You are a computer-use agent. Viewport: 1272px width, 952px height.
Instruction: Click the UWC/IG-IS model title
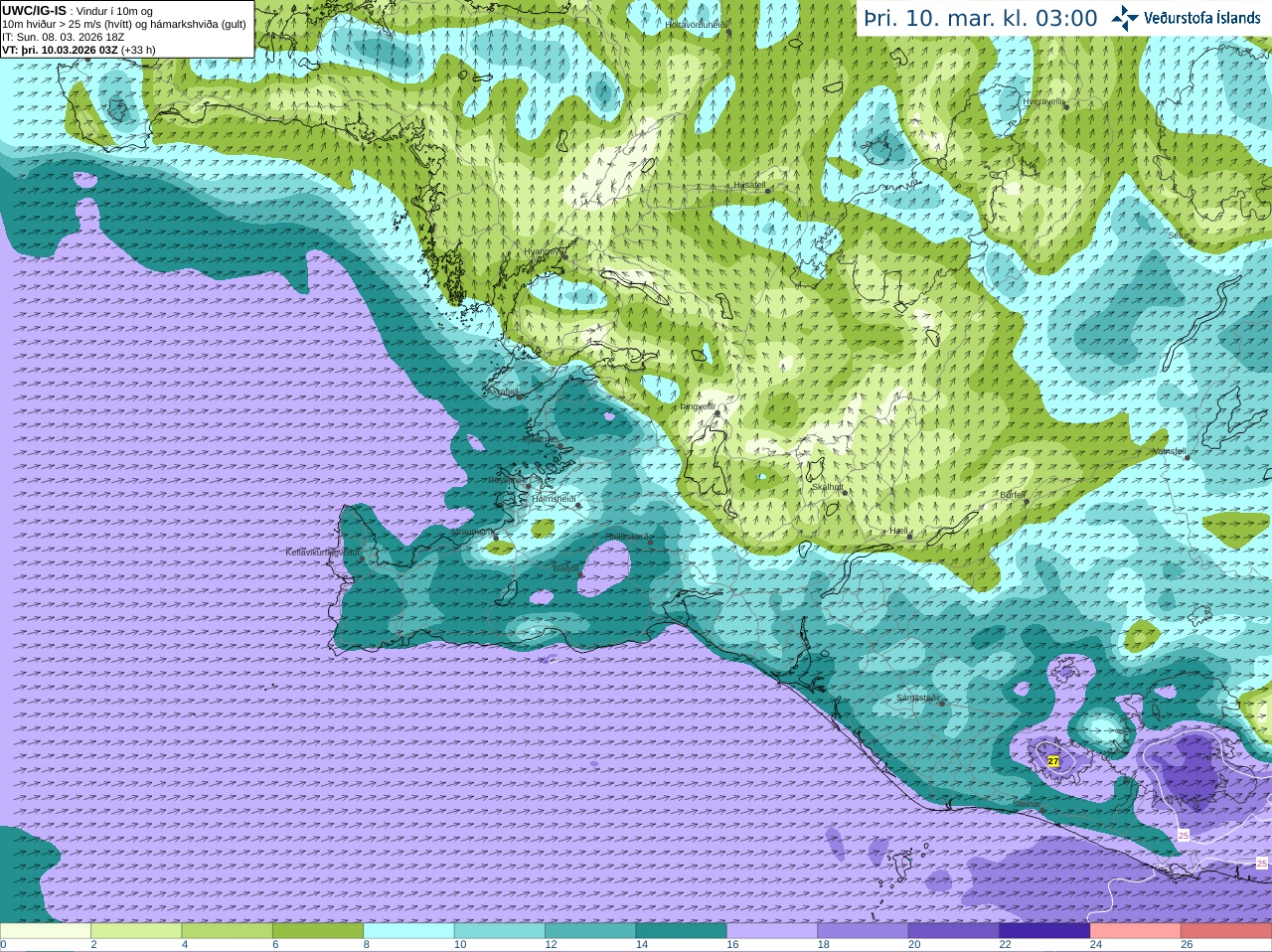34,10
